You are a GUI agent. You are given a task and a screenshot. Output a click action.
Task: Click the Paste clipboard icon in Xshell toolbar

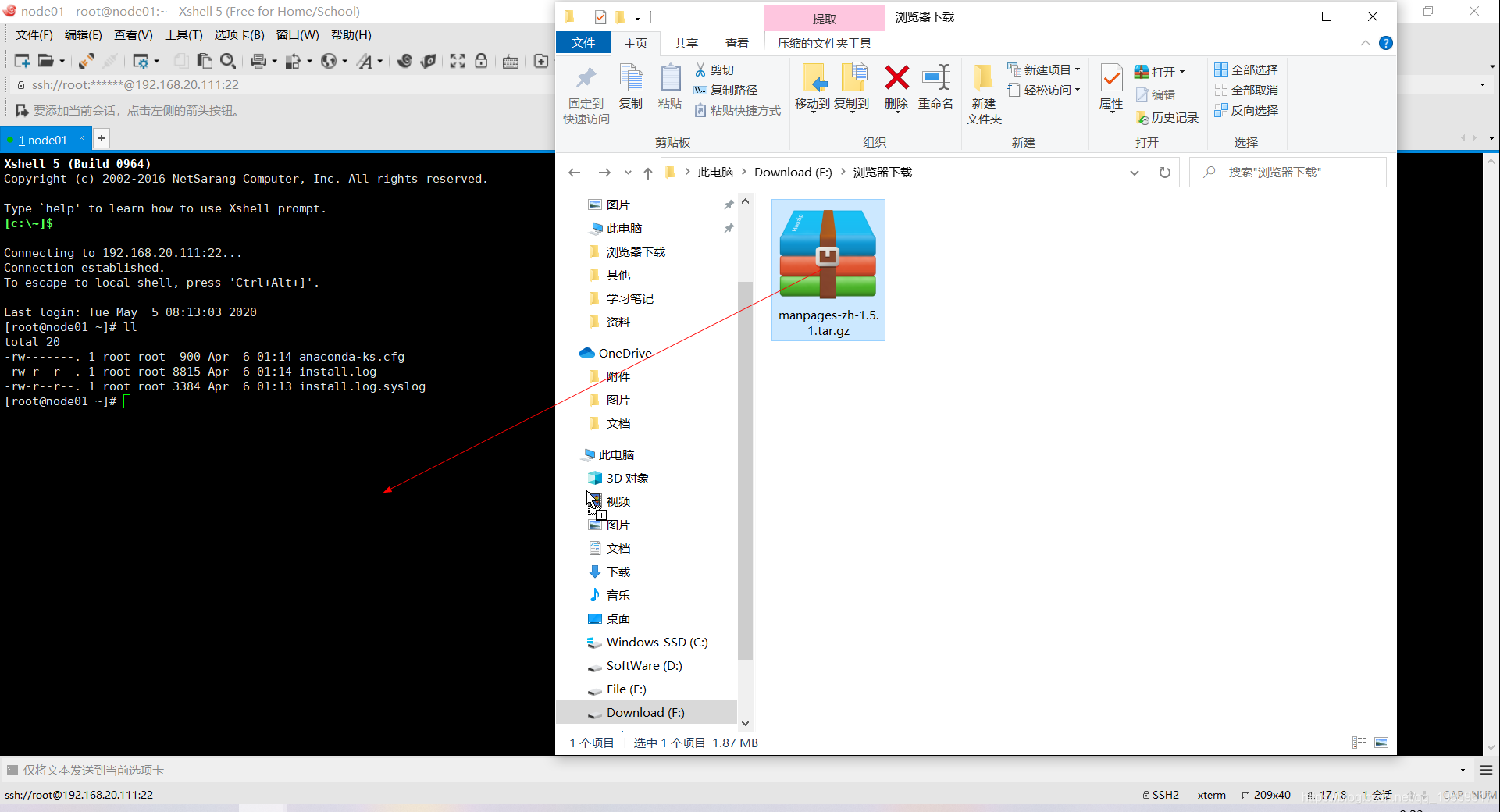tap(205, 61)
